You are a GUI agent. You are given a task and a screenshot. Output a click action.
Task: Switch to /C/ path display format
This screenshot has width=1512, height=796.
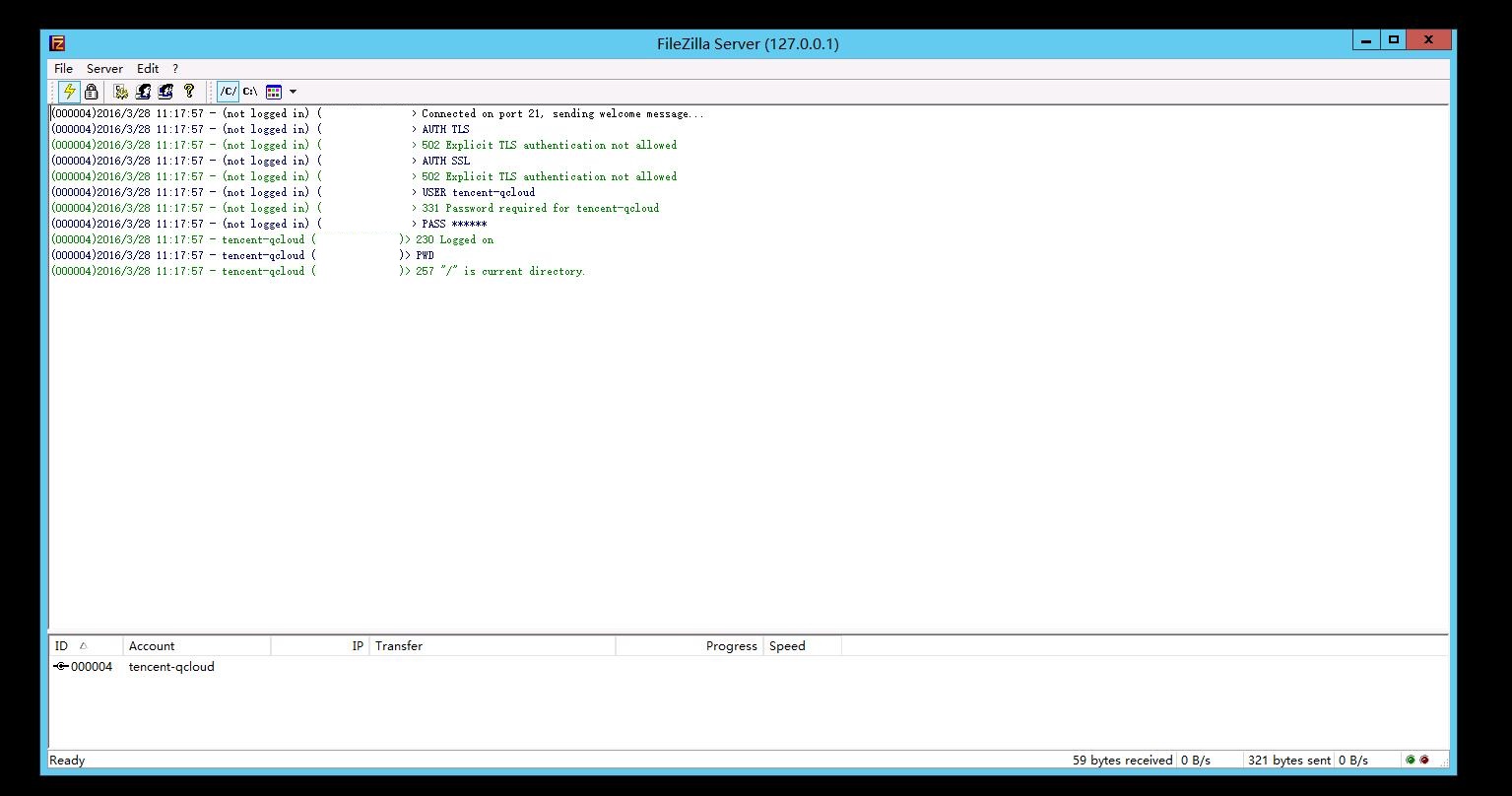click(228, 92)
